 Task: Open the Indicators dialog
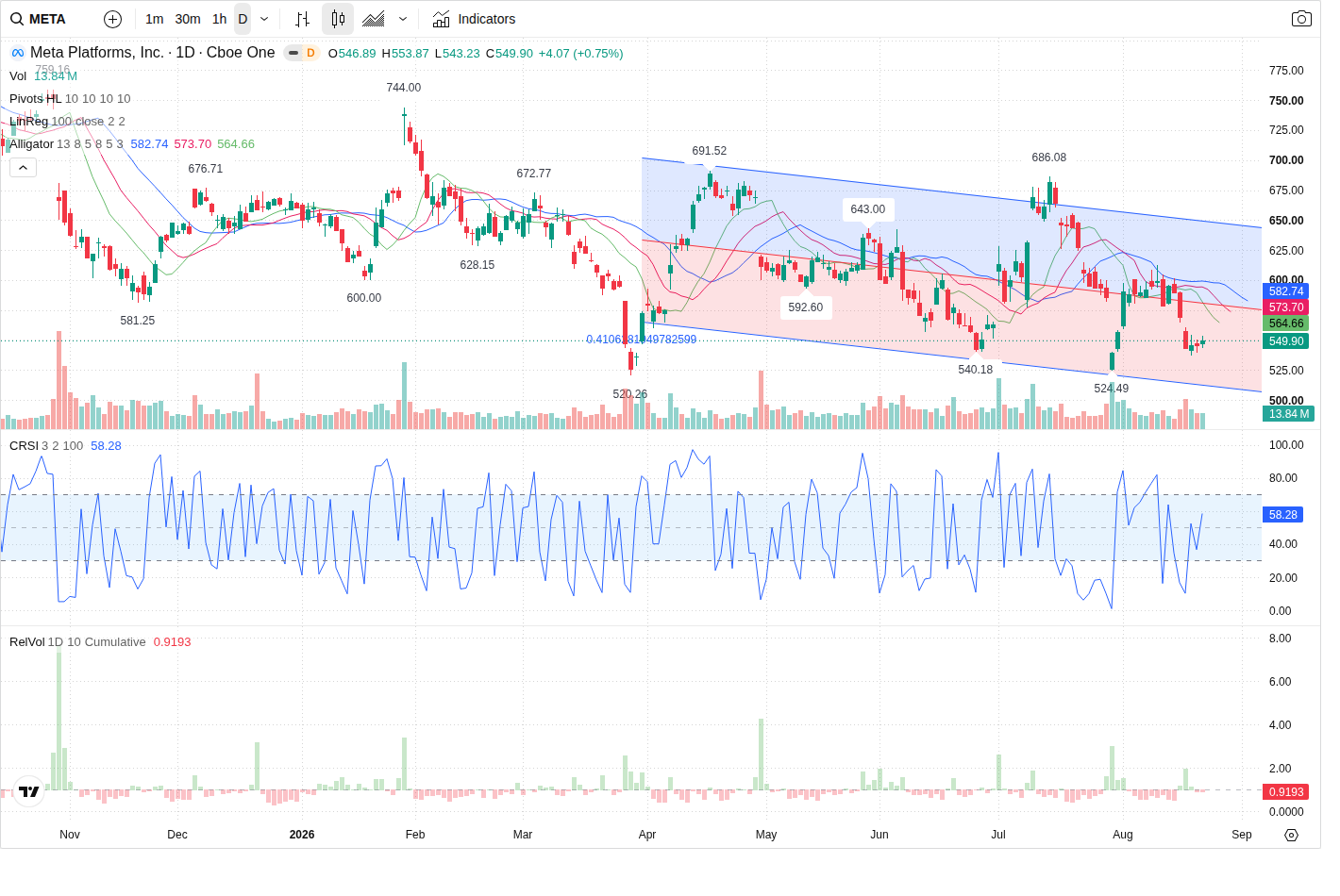pos(474,19)
